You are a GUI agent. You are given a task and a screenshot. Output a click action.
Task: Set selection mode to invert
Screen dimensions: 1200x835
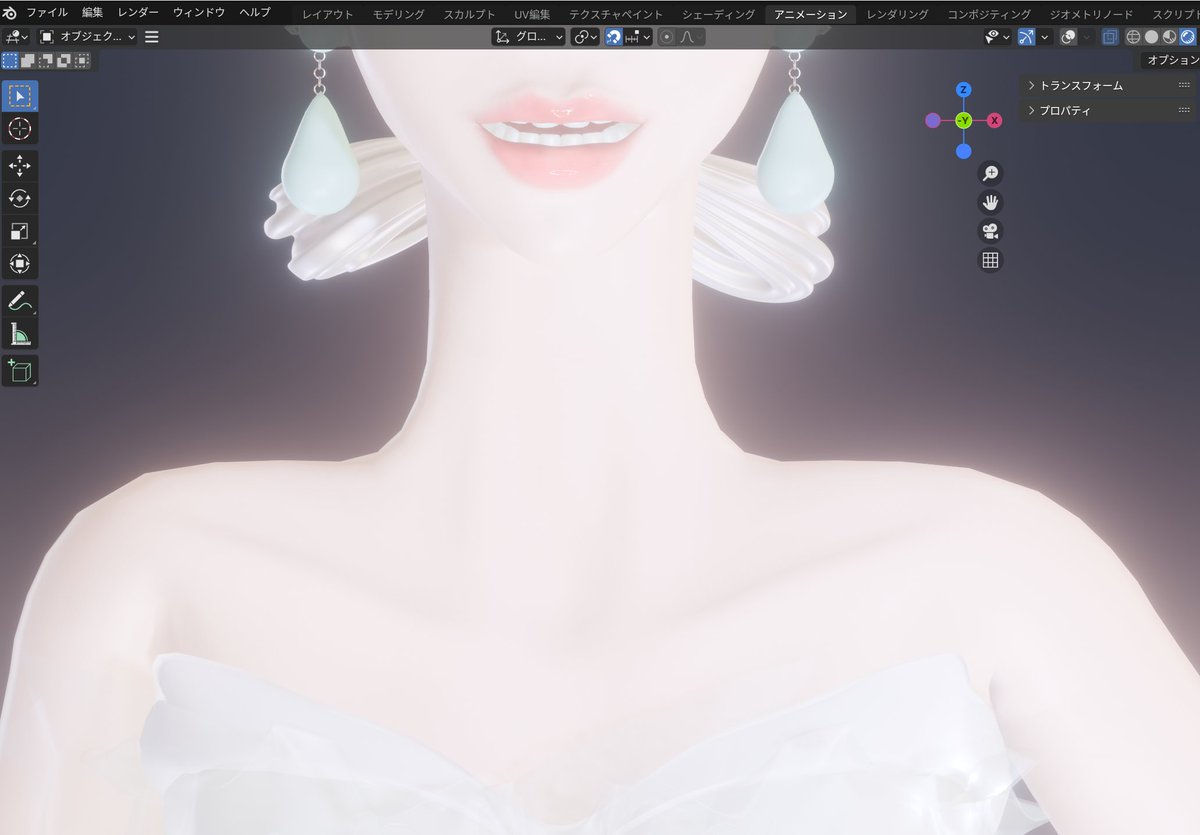pyautogui.click(x=64, y=61)
